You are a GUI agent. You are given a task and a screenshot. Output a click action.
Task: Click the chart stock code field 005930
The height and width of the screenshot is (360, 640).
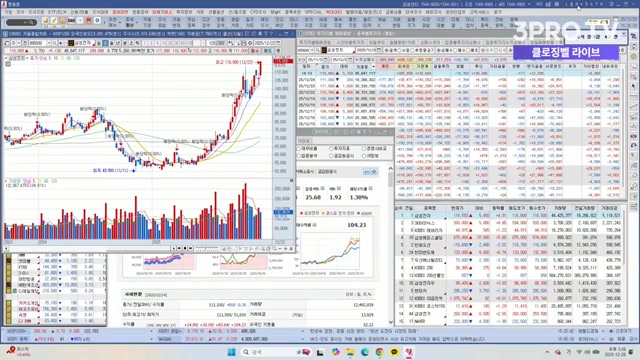[x=38, y=43]
